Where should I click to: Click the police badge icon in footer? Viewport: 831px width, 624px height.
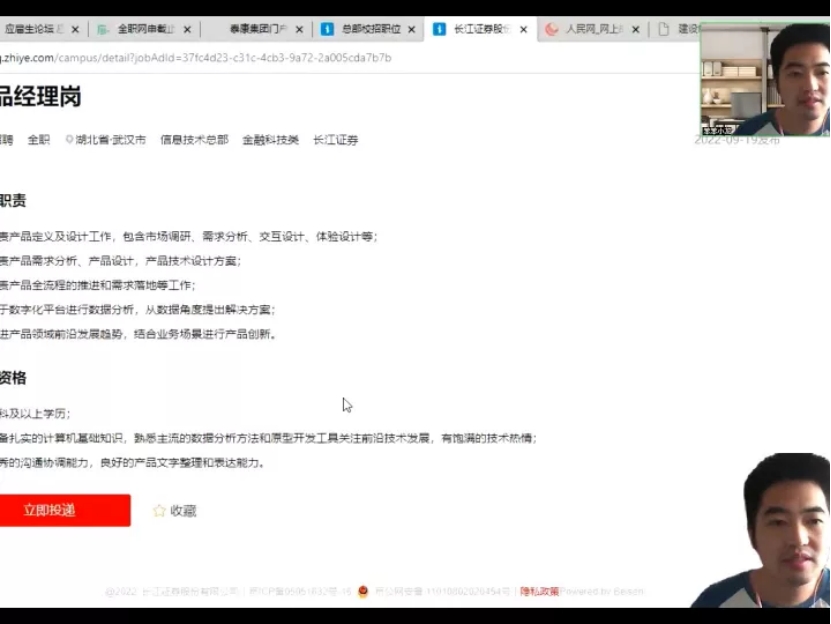[x=363, y=592]
